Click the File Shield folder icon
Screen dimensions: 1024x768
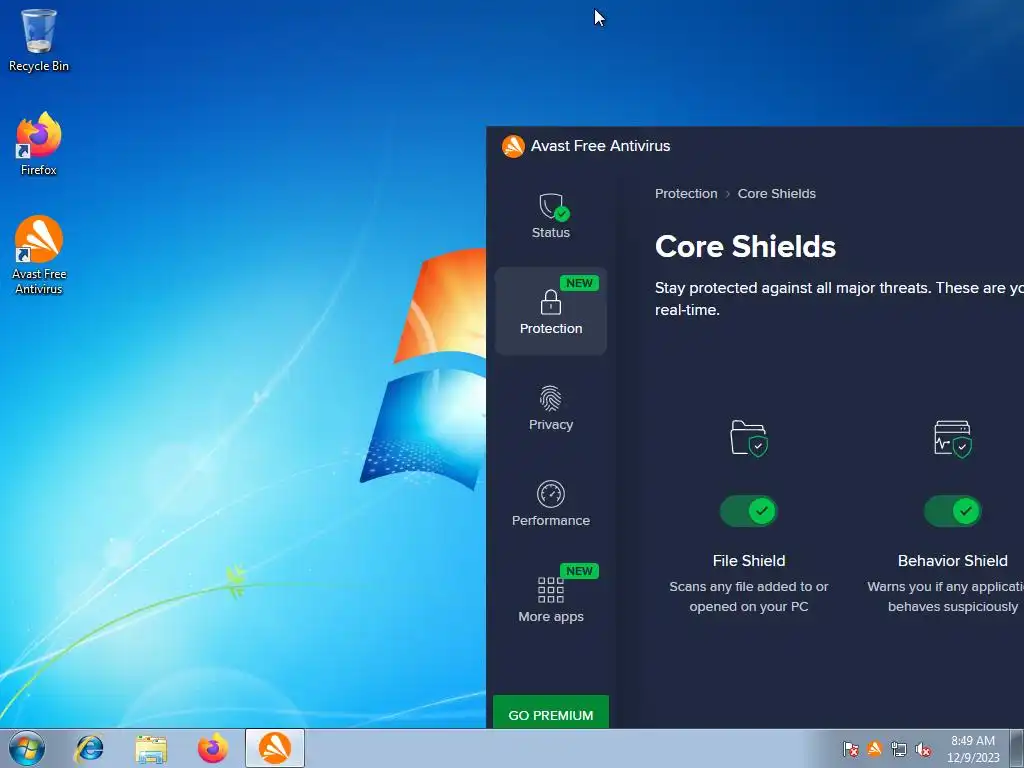[x=748, y=438]
